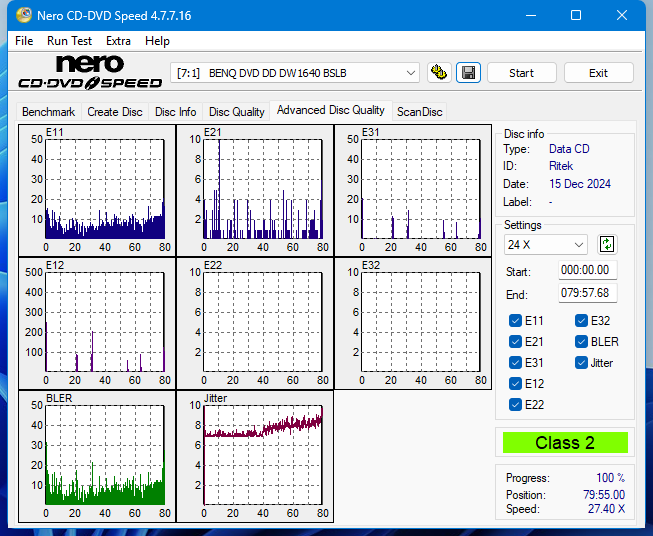Image resolution: width=653 pixels, height=536 pixels.
Task: Click the E21 error graph
Action: (x=255, y=191)
